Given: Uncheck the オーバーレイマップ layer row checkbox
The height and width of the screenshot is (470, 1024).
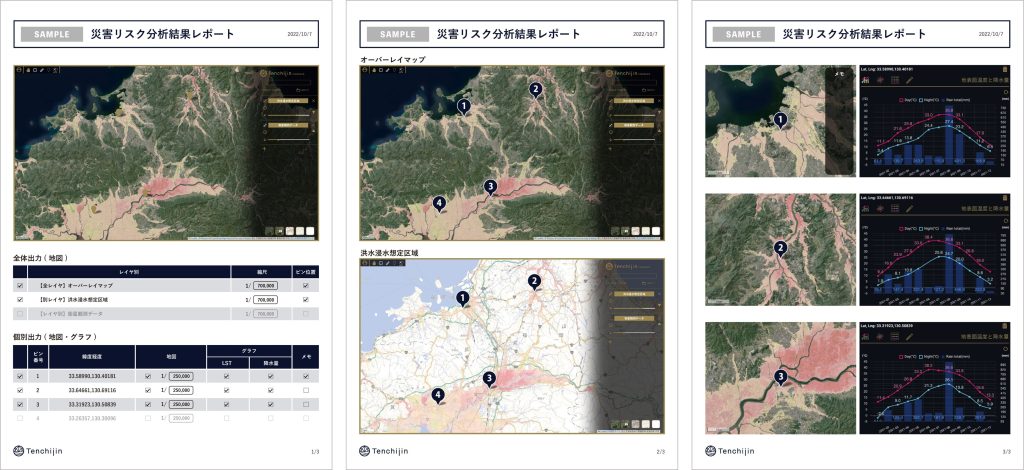Looking at the screenshot, I should tap(20, 286).
